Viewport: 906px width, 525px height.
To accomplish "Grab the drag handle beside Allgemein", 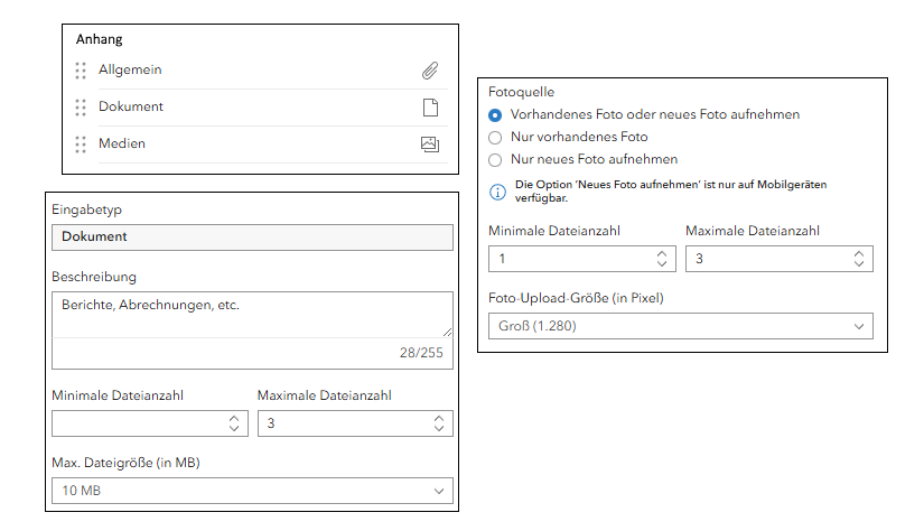I will point(80,70).
